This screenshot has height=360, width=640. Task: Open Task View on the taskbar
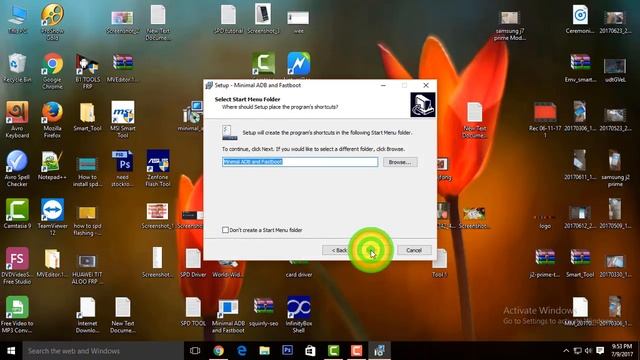[195, 351]
